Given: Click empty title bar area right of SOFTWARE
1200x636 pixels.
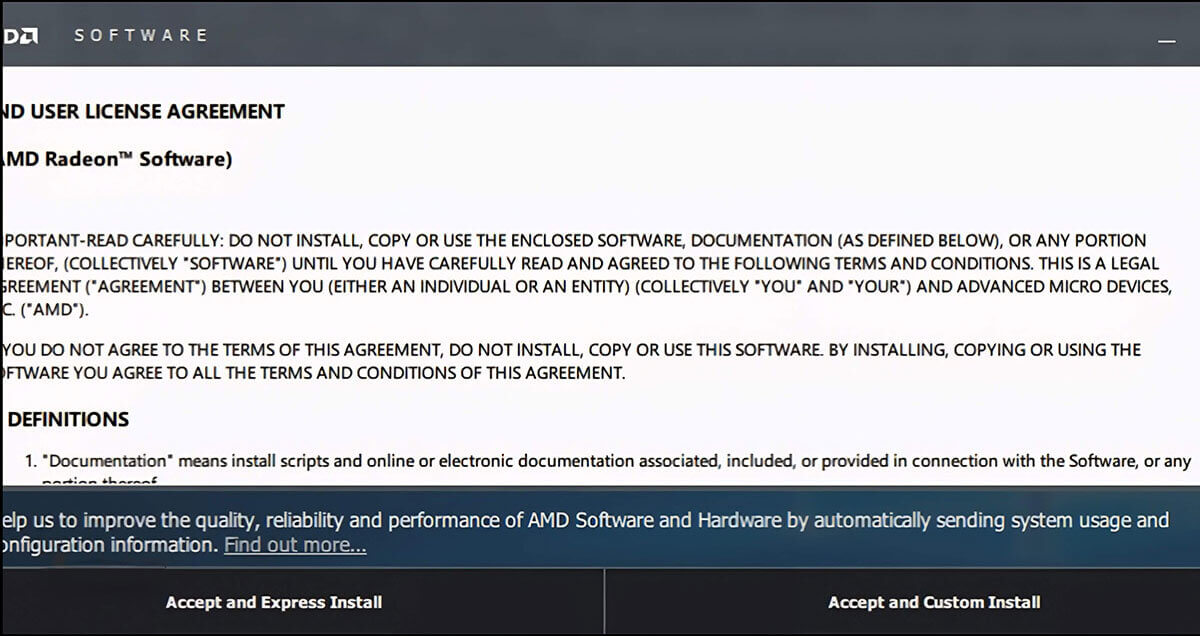Looking at the screenshot, I should tap(650, 35).
